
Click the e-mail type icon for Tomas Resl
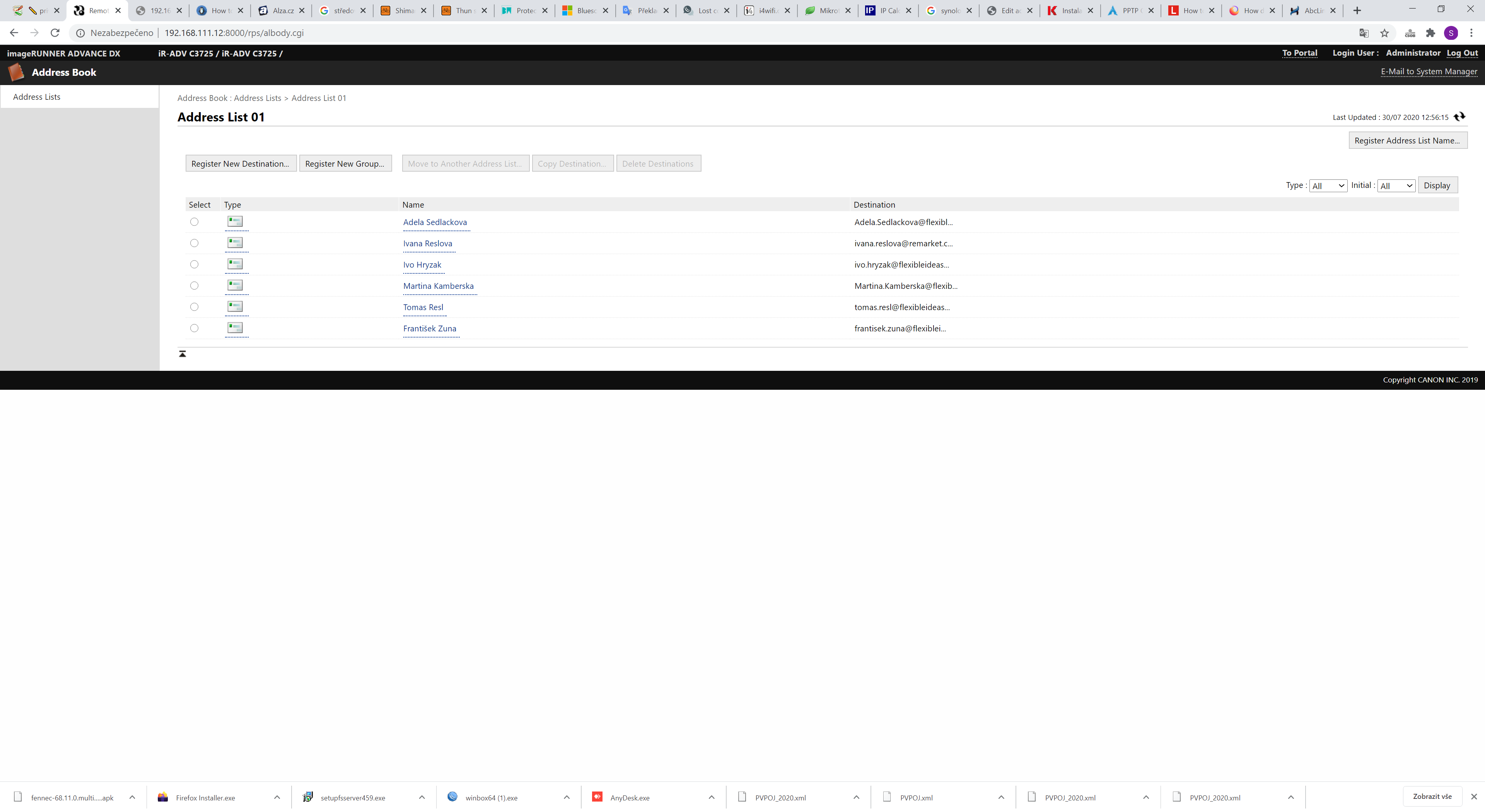pos(235,307)
